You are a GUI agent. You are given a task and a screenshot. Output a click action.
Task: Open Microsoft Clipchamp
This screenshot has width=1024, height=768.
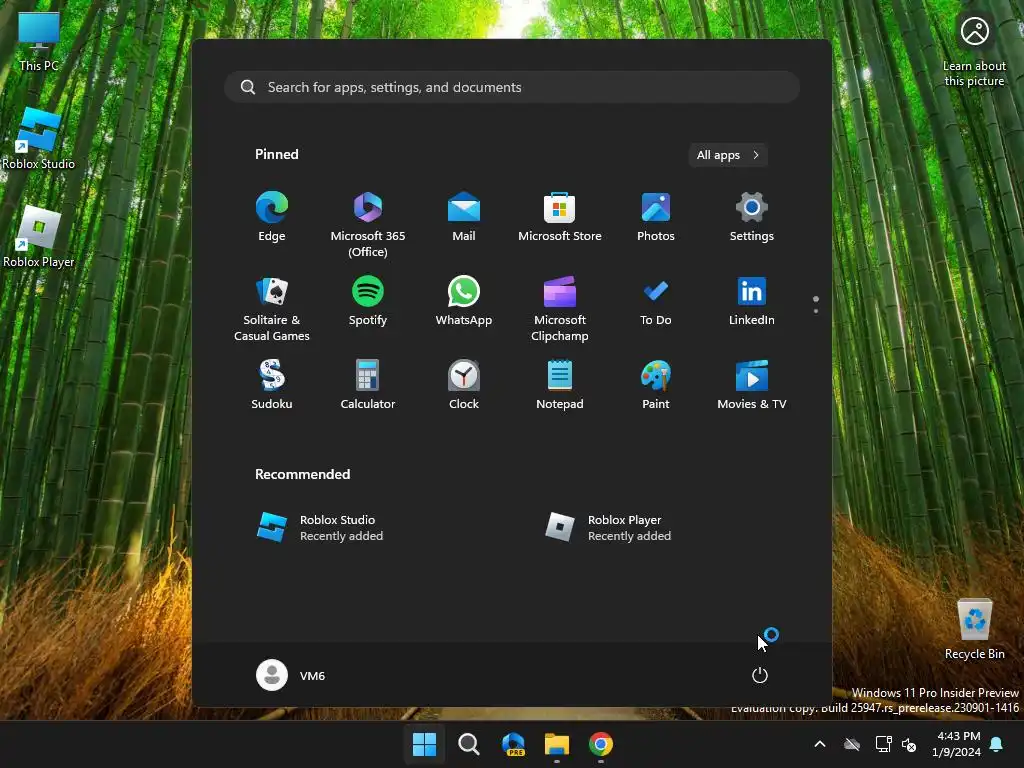560,308
